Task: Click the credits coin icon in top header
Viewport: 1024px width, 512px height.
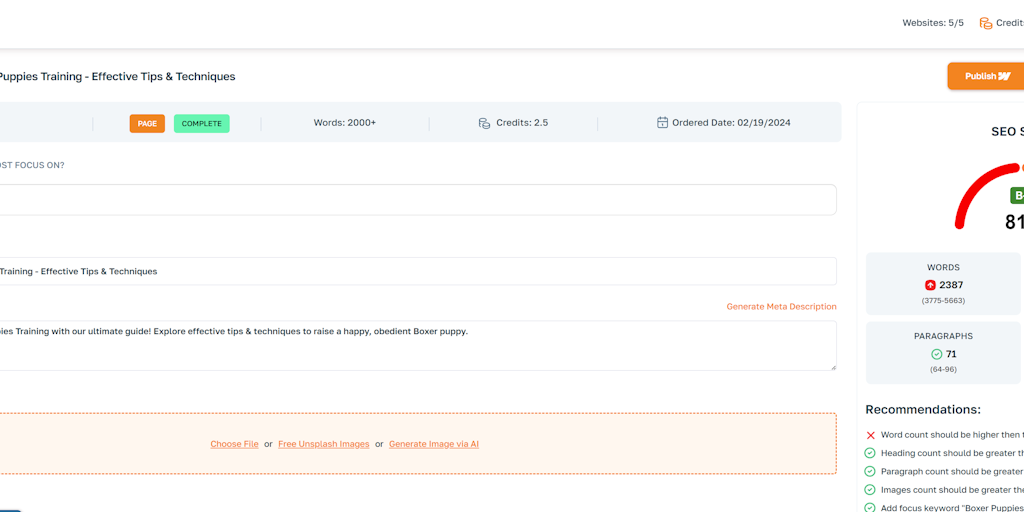Action: (x=986, y=23)
